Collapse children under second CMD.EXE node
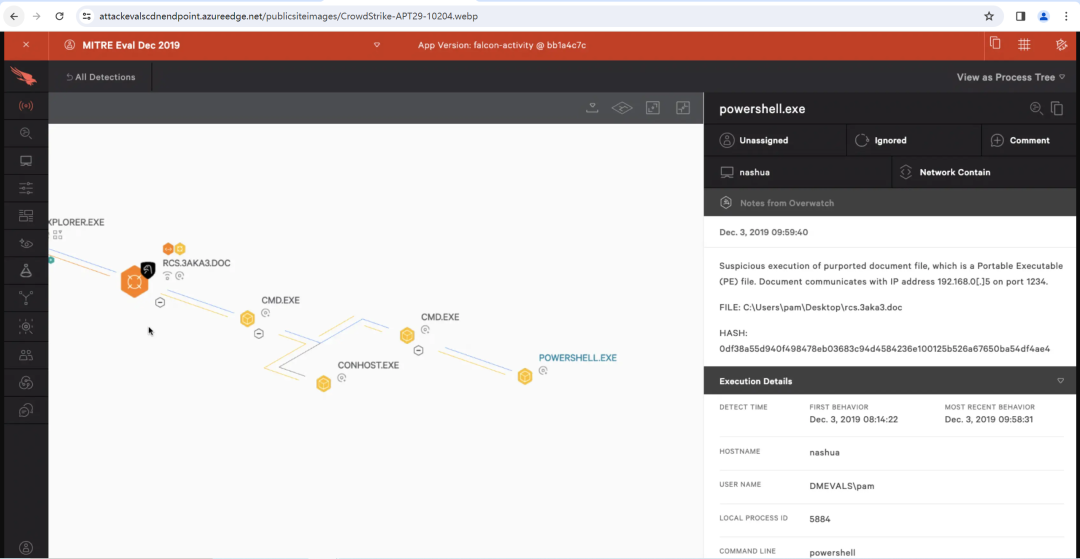Image resolution: width=1080 pixels, height=559 pixels. tap(418, 350)
